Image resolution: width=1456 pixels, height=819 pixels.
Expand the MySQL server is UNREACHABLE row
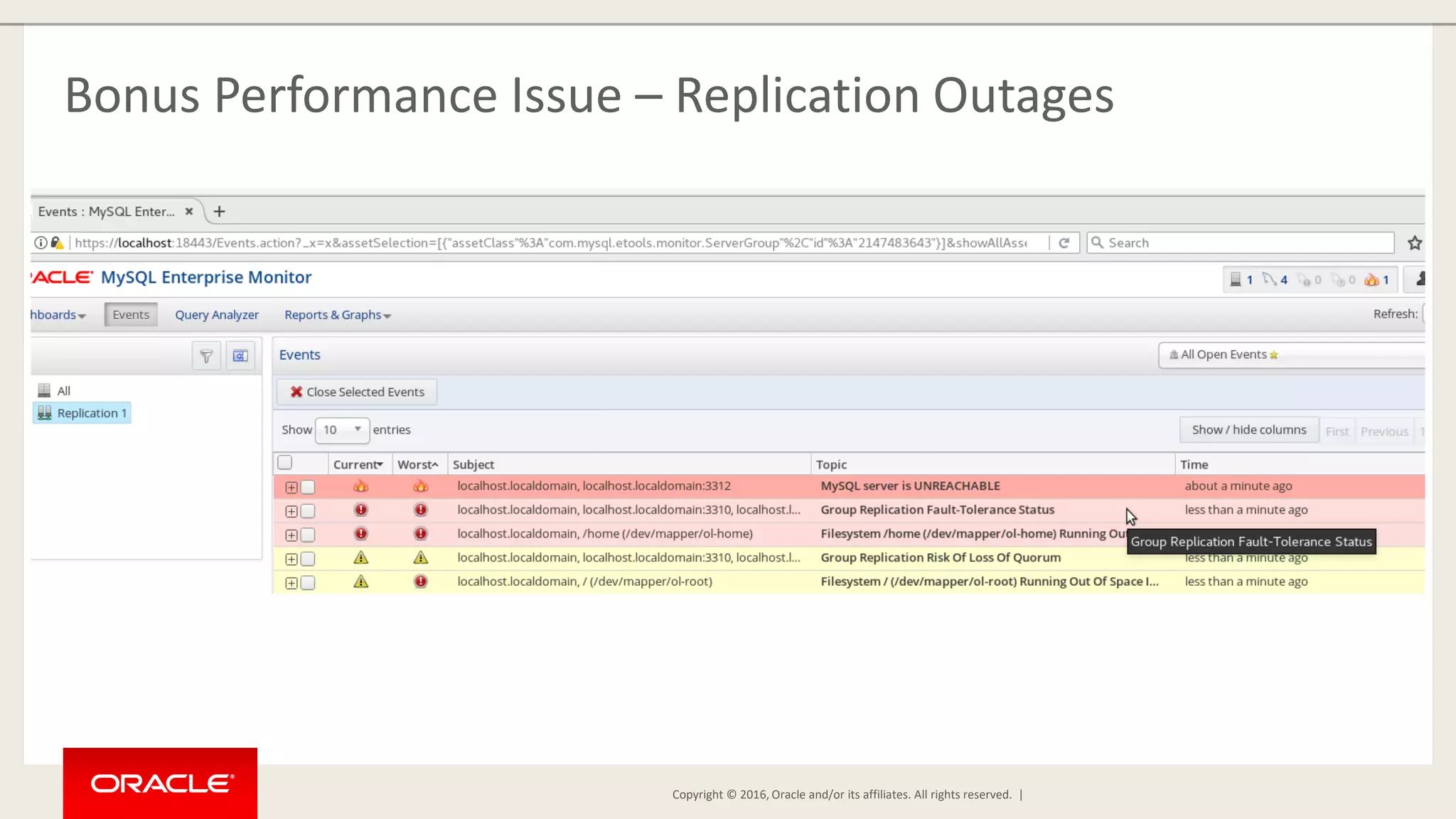coord(291,487)
